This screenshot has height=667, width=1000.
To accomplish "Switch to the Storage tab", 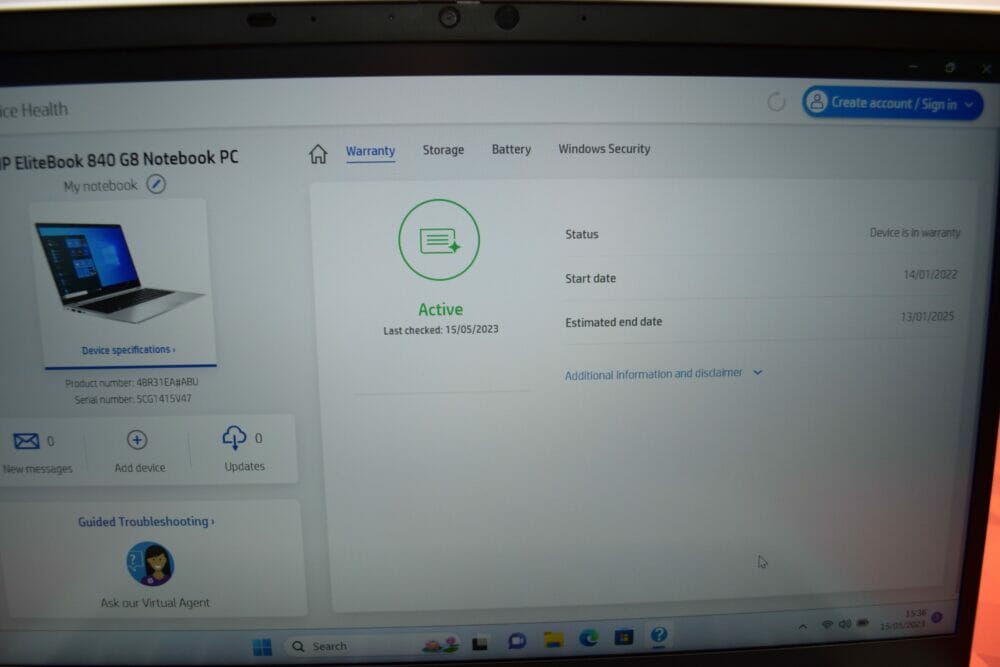I will [443, 150].
